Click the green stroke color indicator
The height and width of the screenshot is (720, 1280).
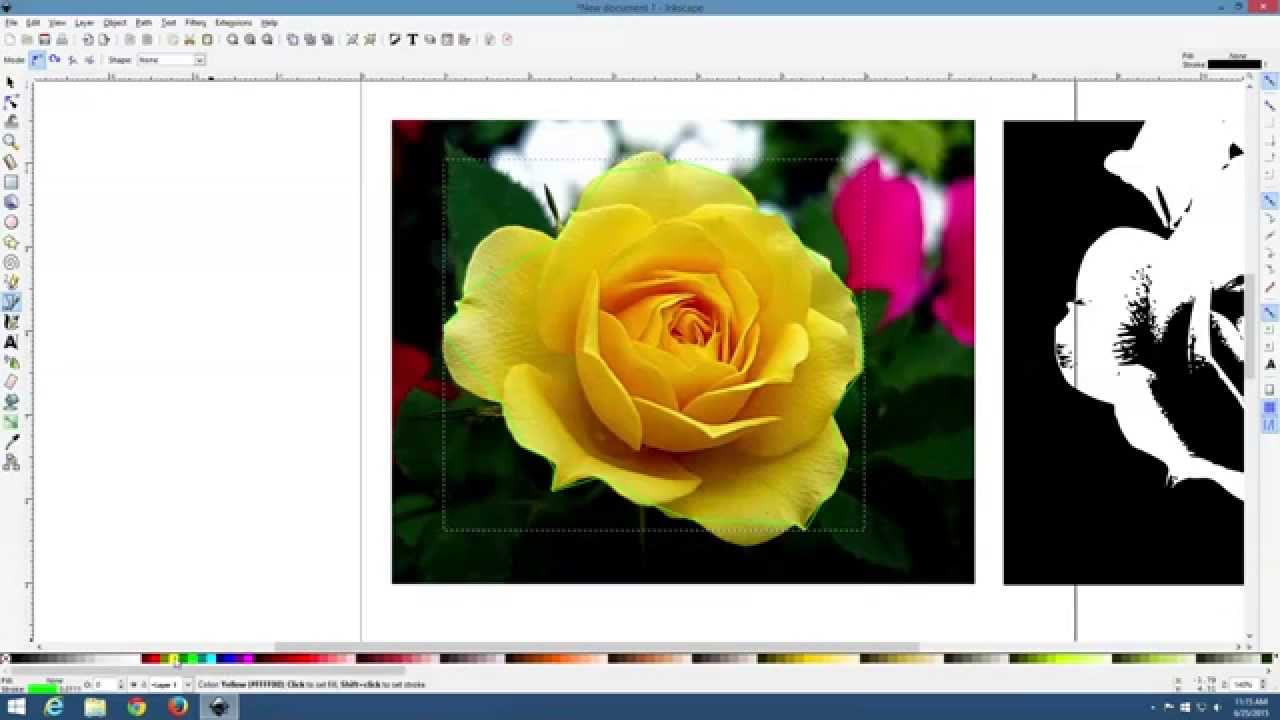pyautogui.click(x=43, y=689)
